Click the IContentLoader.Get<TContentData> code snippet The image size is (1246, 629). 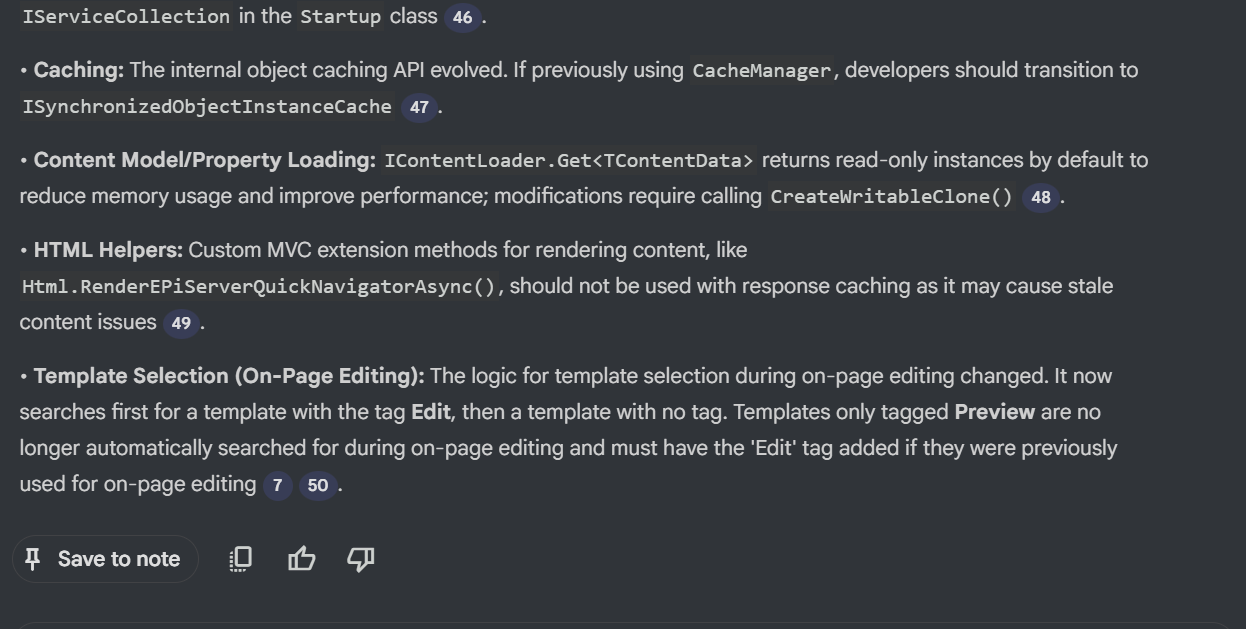click(x=569, y=161)
